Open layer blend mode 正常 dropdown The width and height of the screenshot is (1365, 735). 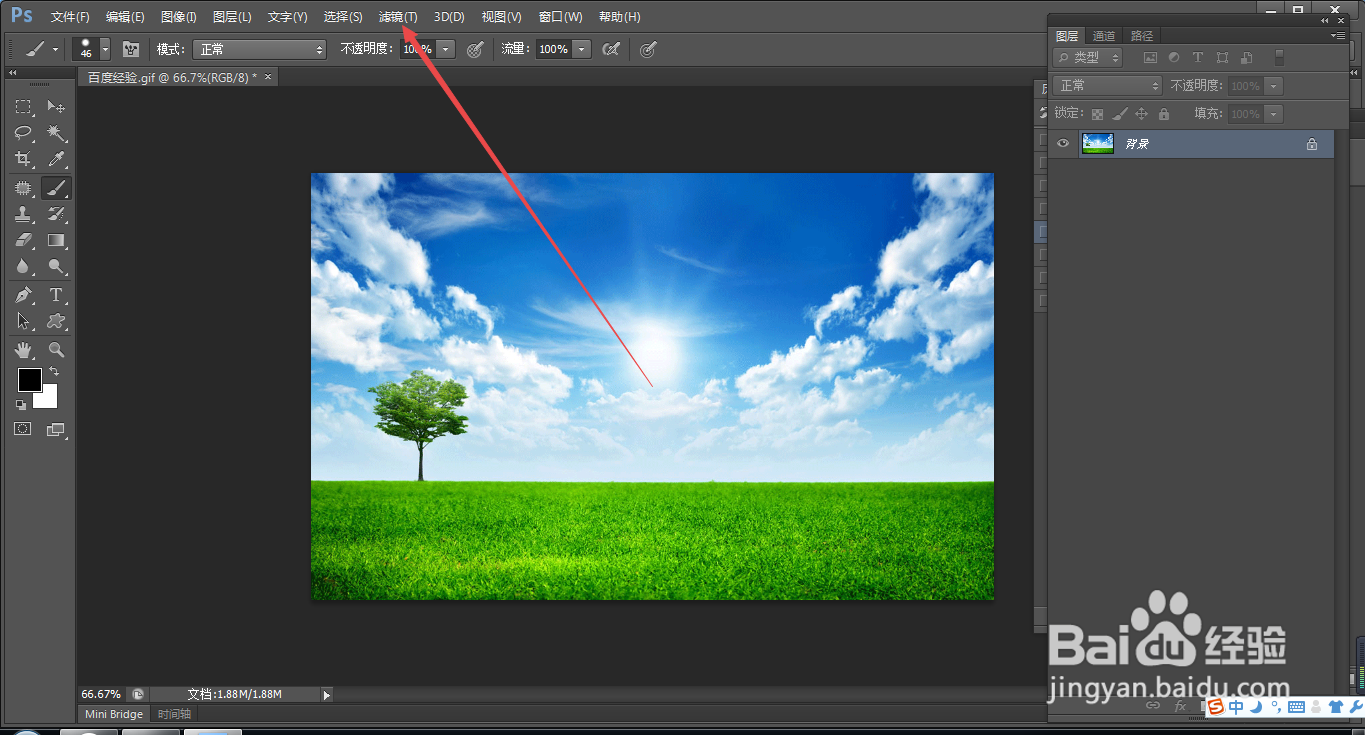pyautogui.click(x=1108, y=86)
